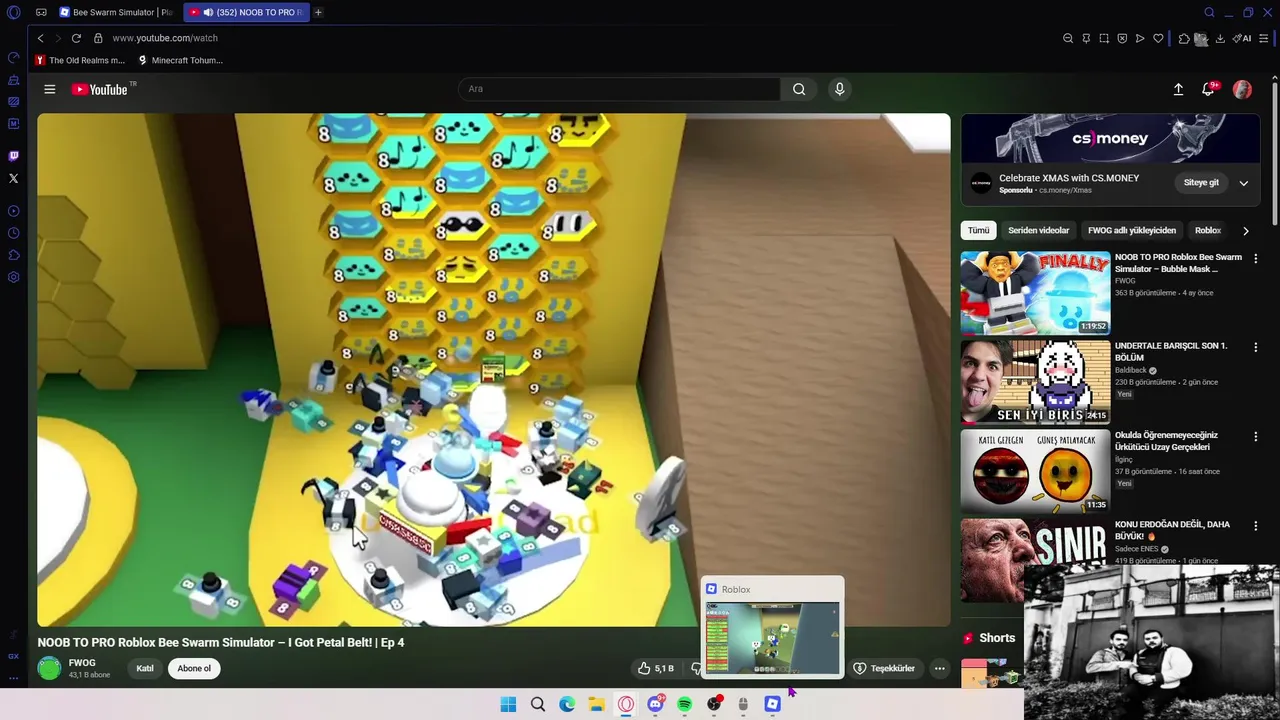The image size is (1280, 720).
Task: Open the Minecraft Tohum bookmark
Action: click(x=180, y=60)
